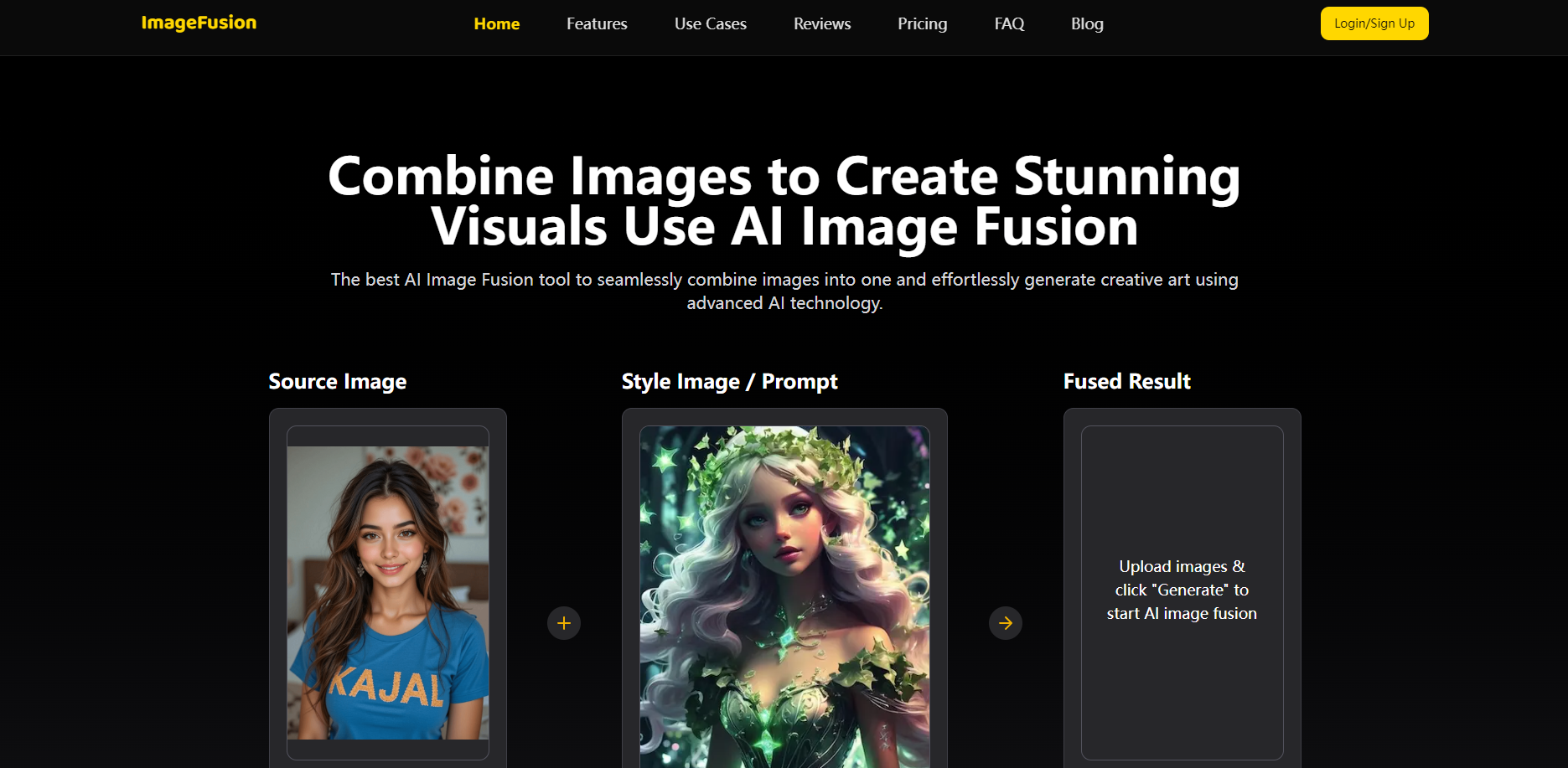
Task: Open the Pricing page
Action: click(x=922, y=23)
